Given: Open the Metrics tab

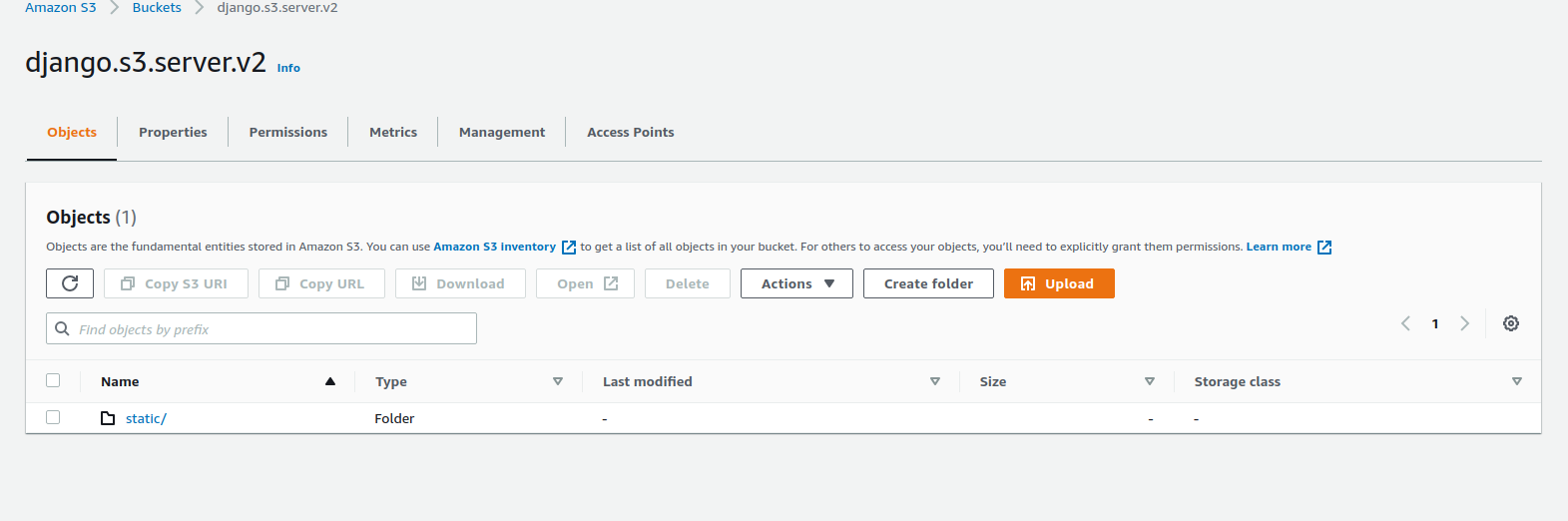Looking at the screenshot, I should (393, 132).
